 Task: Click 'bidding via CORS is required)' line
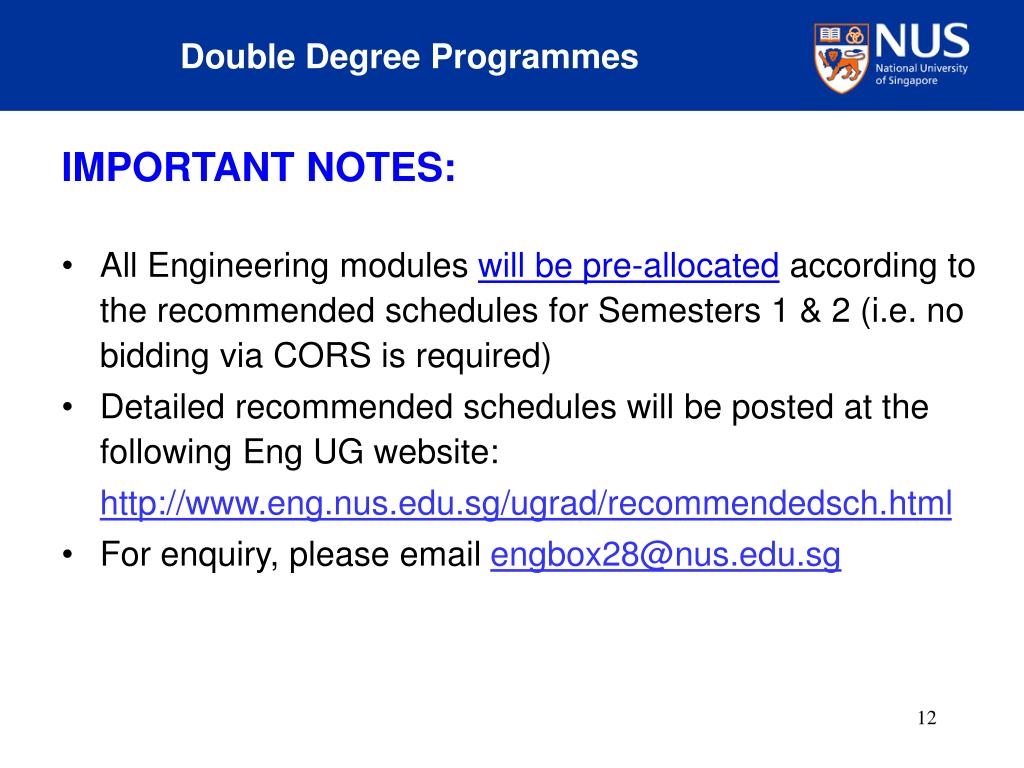click(325, 357)
